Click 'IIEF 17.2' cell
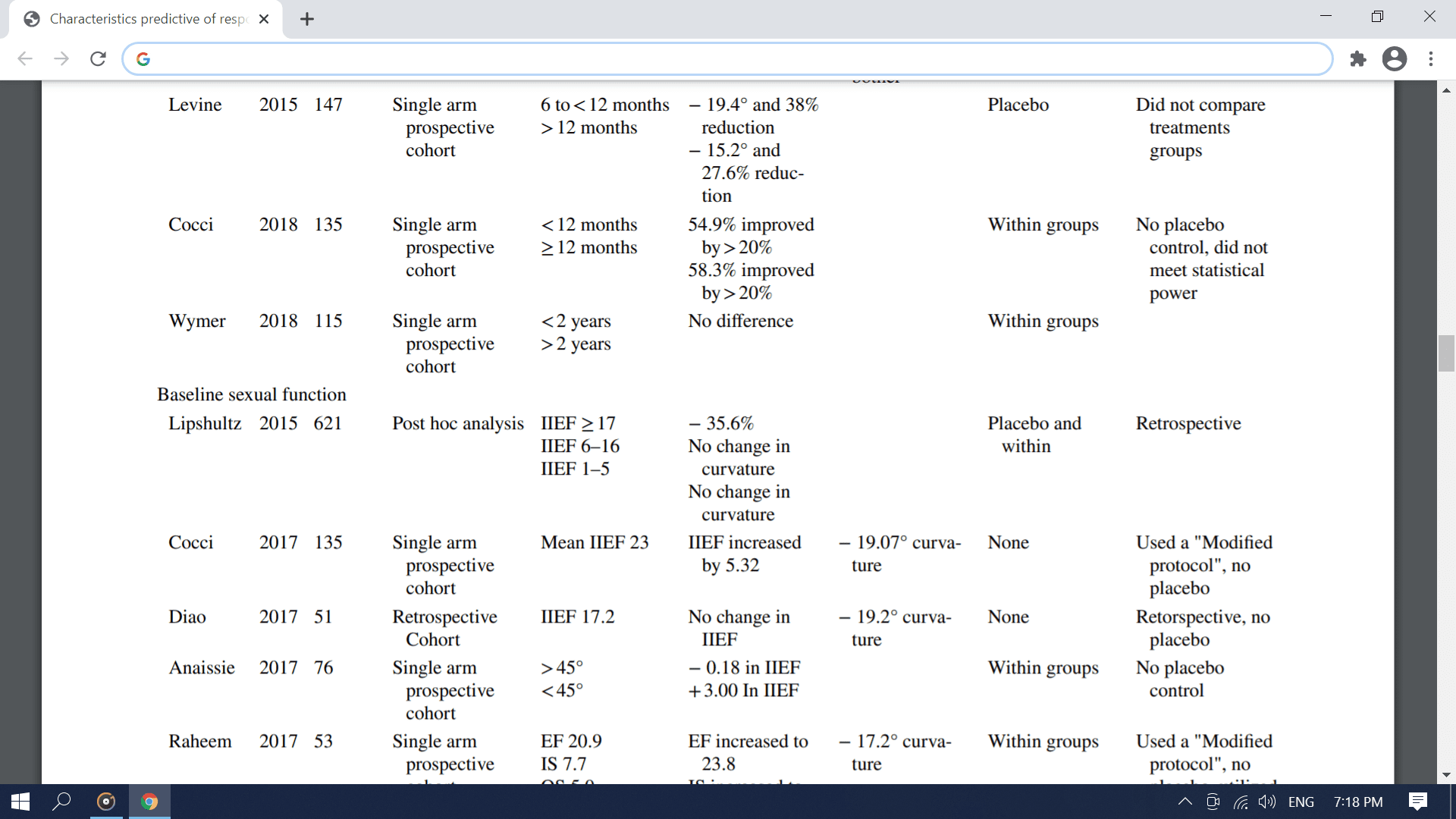Viewport: 1456px width, 819px height. tap(578, 617)
